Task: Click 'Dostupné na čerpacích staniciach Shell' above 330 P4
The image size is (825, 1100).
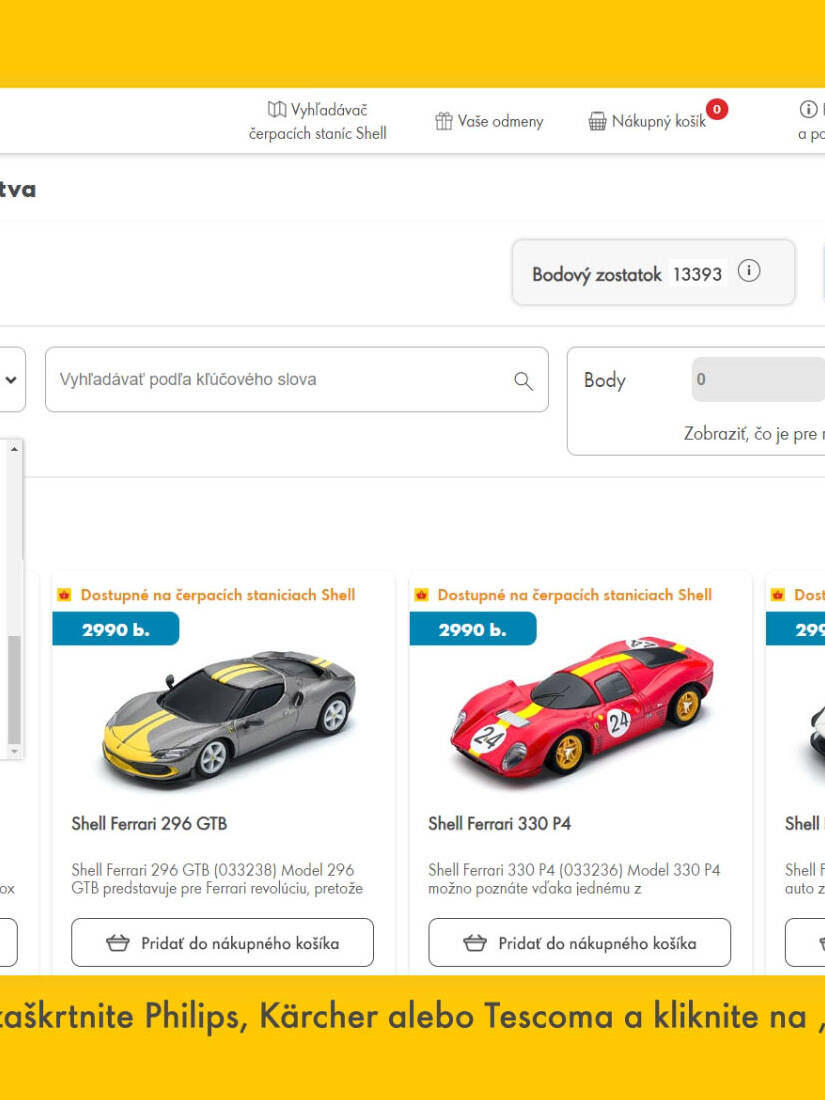Action: pos(575,595)
